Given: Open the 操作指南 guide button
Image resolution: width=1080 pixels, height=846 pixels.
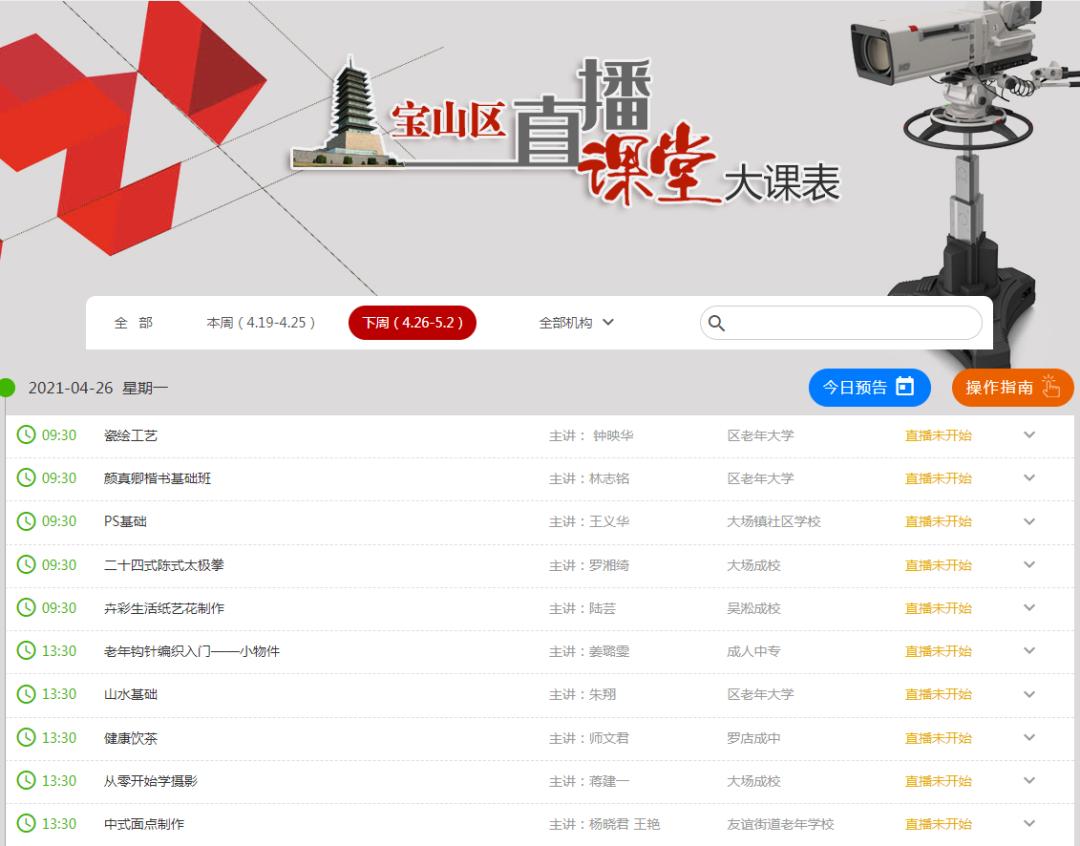Looking at the screenshot, I should click(x=1012, y=387).
